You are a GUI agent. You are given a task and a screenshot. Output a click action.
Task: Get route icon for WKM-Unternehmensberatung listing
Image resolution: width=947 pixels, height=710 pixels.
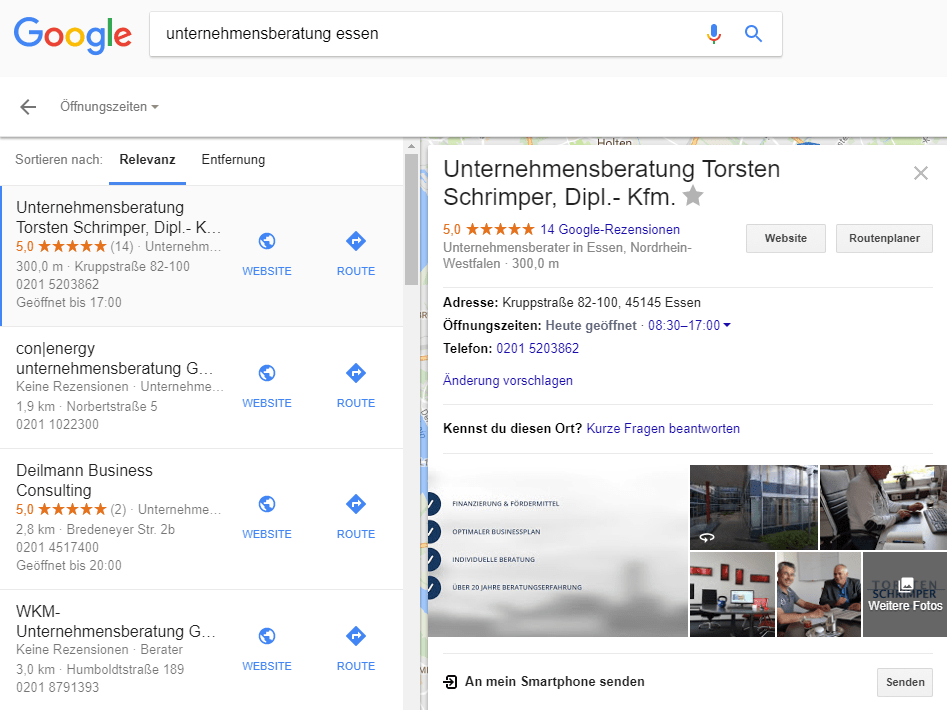coord(356,636)
